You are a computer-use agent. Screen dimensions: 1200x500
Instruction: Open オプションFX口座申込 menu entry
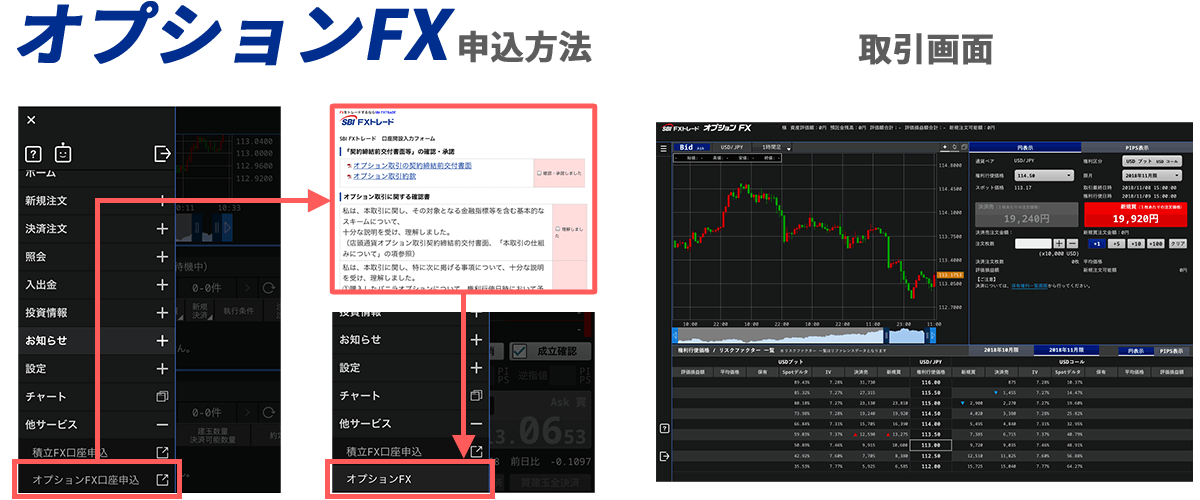coord(97,480)
